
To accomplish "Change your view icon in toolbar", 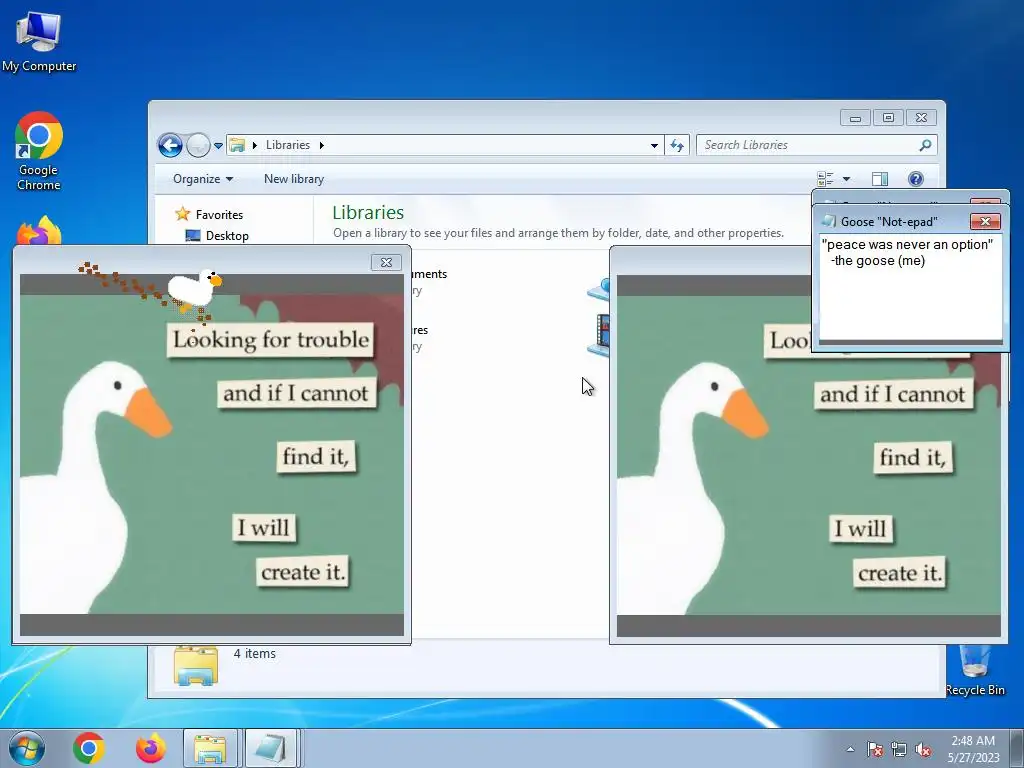I will (x=825, y=178).
